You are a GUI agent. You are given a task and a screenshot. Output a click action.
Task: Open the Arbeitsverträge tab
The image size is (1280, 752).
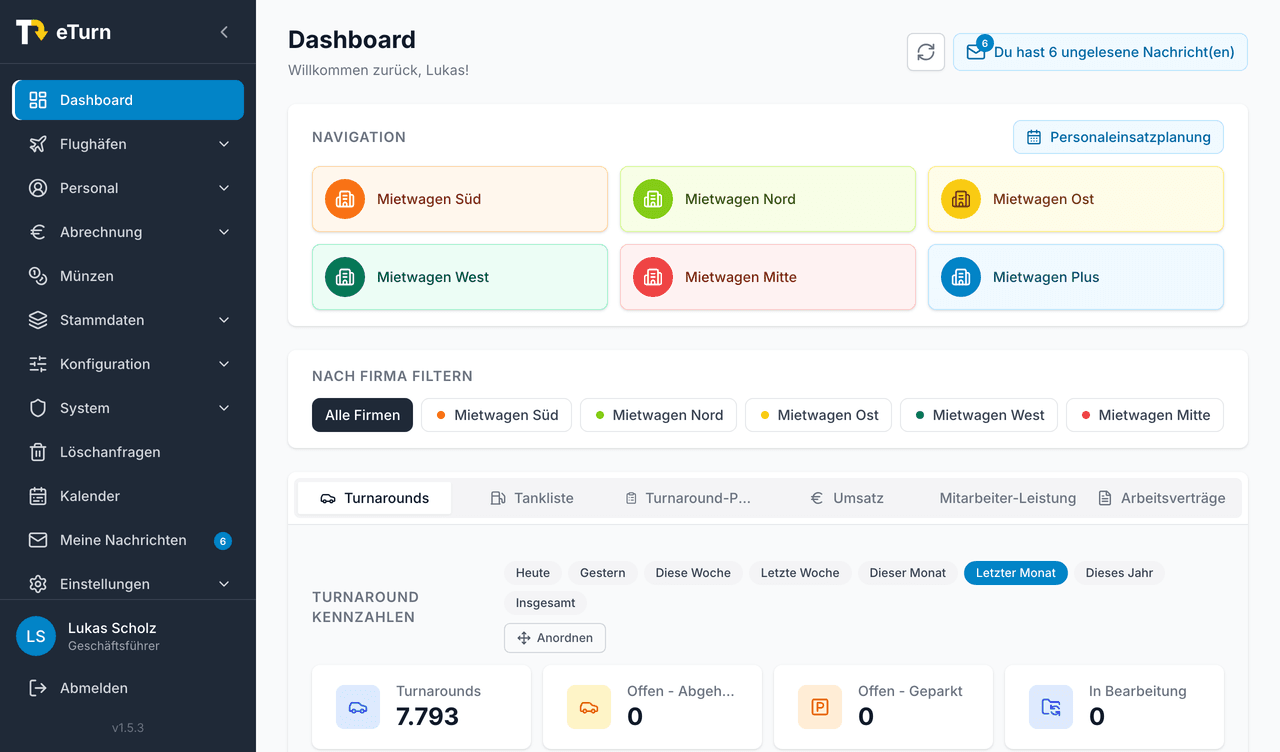tap(1162, 498)
